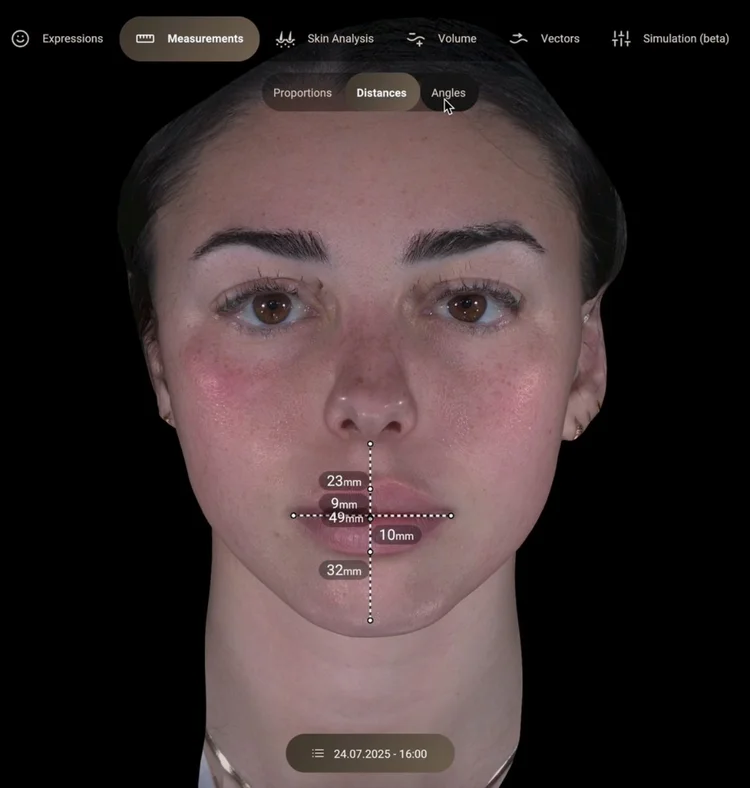Click the Measurements ruler icon
The image size is (750, 788).
click(145, 39)
